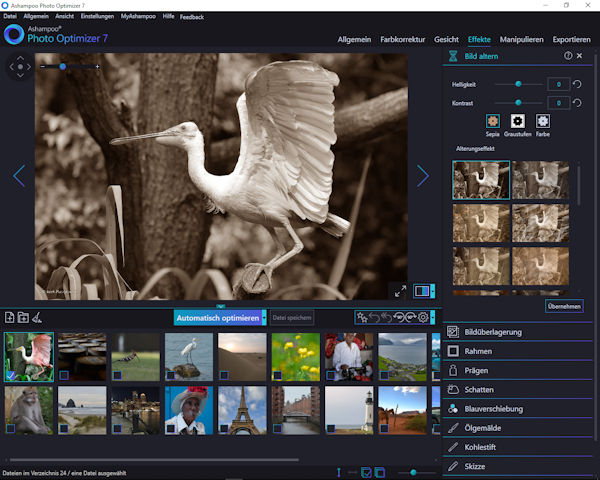Screen dimensions: 600x480
Task: Click the Kontrast slider handle
Action: pos(518,103)
